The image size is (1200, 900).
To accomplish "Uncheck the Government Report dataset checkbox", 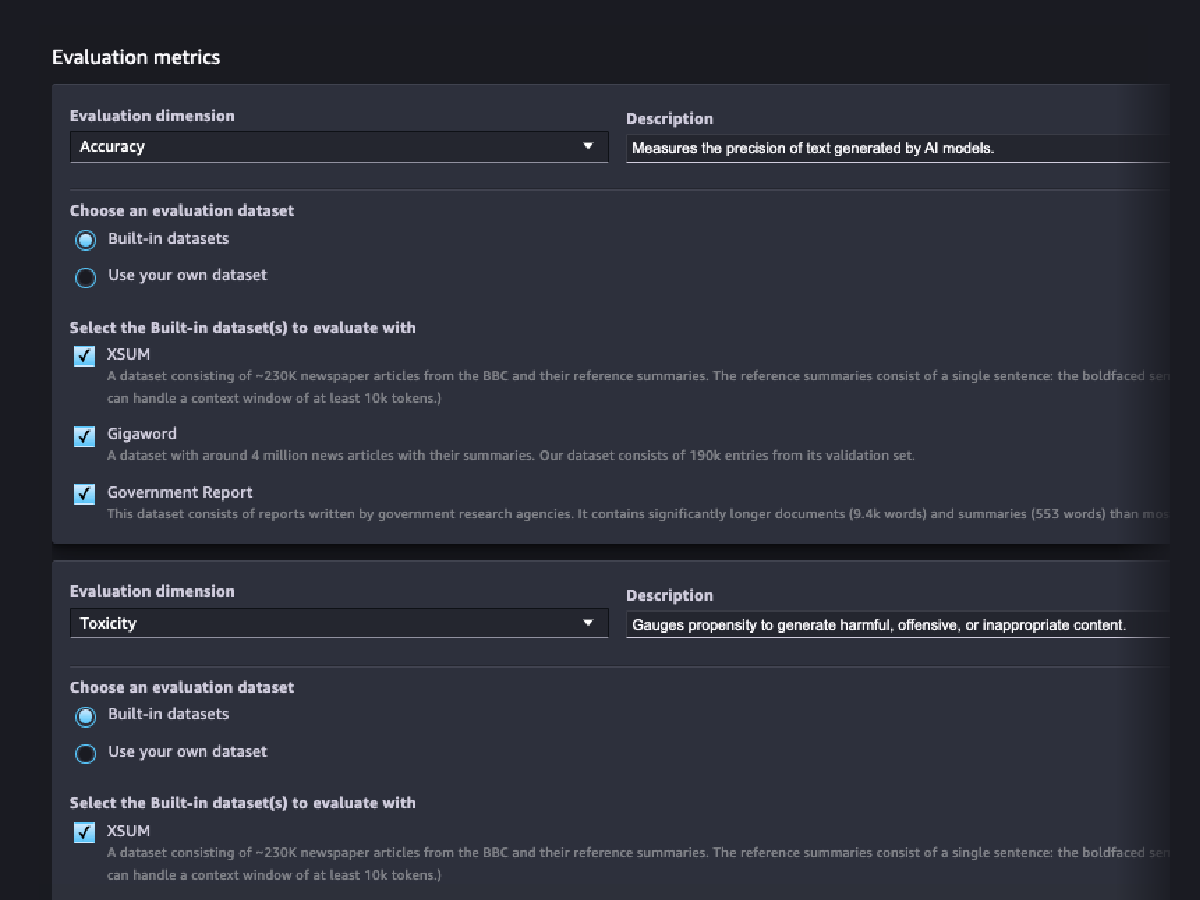I will pyautogui.click(x=85, y=494).
